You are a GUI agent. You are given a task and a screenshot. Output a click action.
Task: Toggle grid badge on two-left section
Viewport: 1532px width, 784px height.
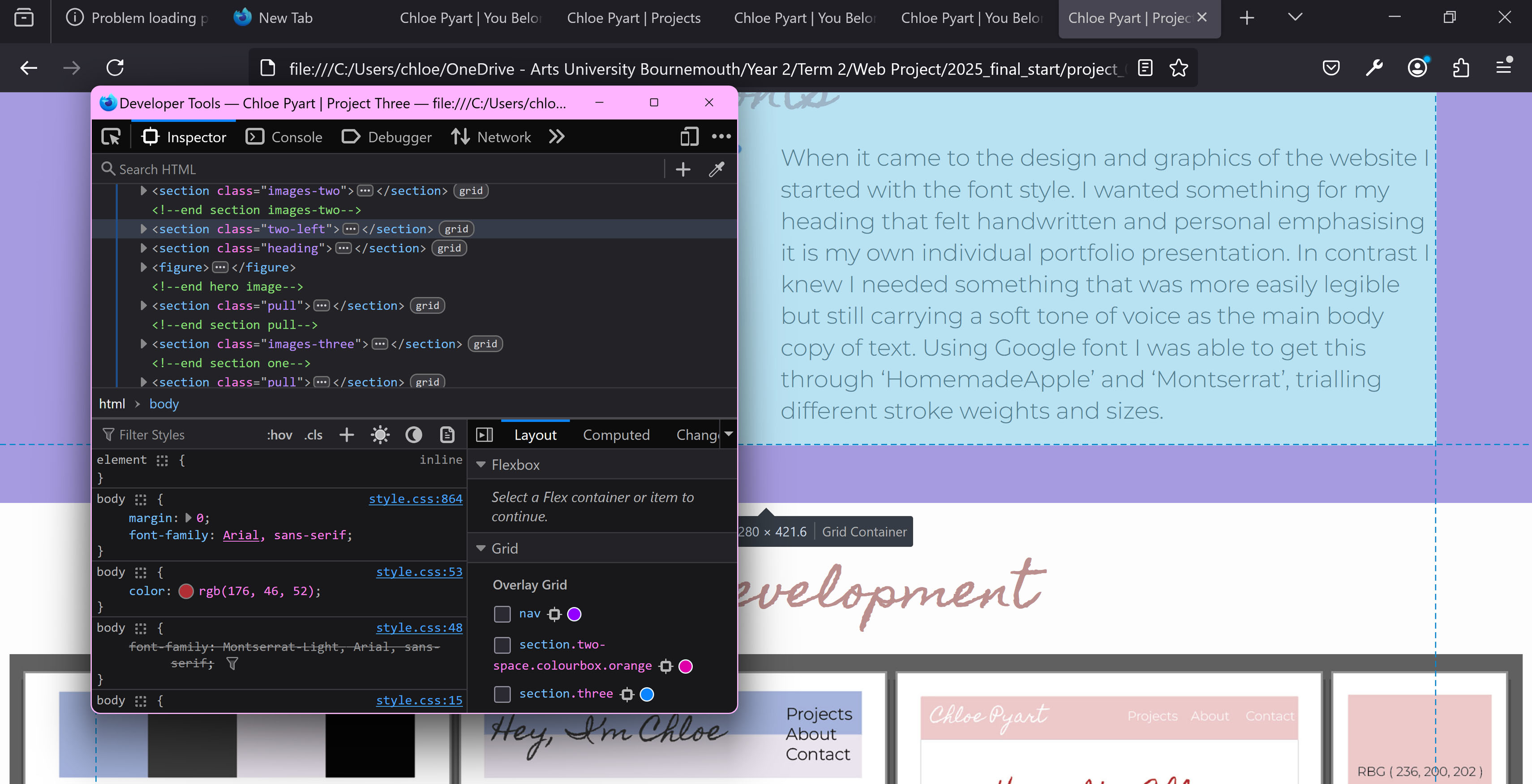(456, 229)
